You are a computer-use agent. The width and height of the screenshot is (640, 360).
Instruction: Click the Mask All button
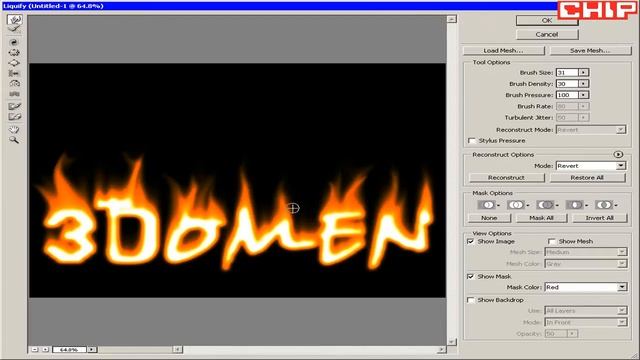click(541, 218)
